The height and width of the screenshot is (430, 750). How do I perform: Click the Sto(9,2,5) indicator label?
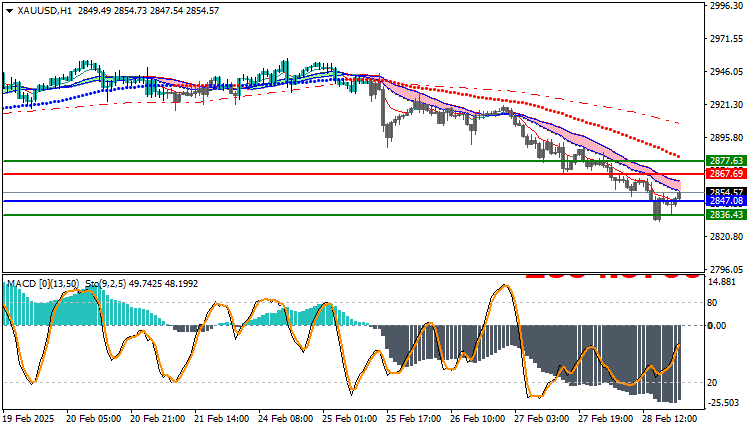105,284
